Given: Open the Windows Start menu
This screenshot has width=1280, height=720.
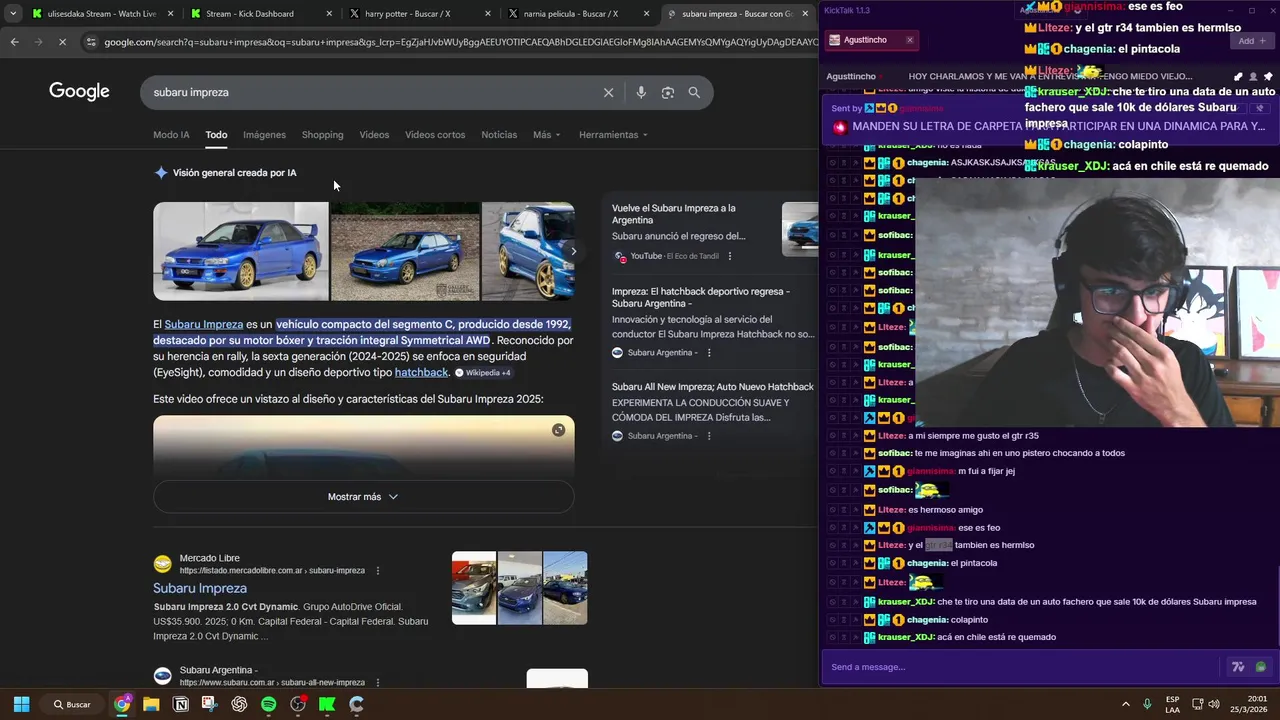Looking at the screenshot, I should pos(21,704).
